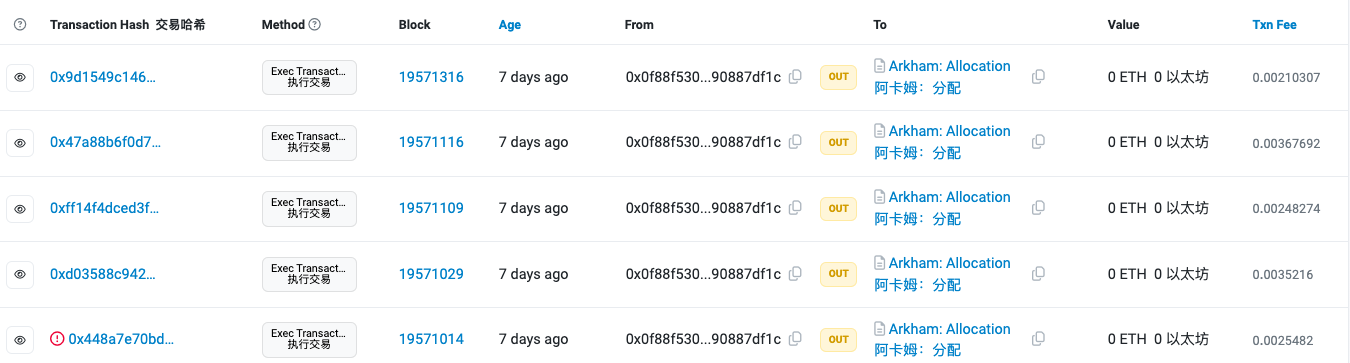This screenshot has height=363, width=1350.
Task: Click the Method column info question icon
Action: (x=315, y=24)
